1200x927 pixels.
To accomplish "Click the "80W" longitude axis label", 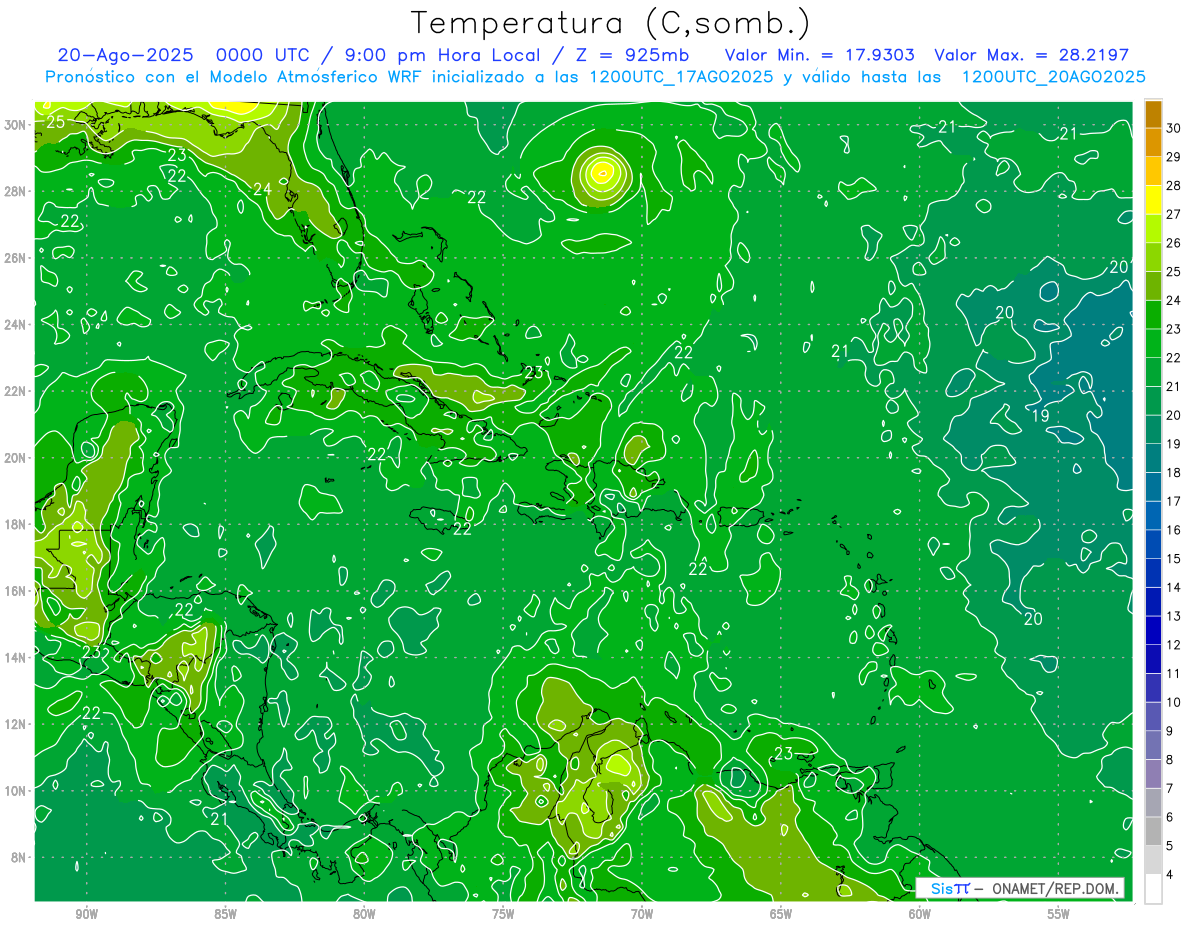I will pyautogui.click(x=364, y=913).
